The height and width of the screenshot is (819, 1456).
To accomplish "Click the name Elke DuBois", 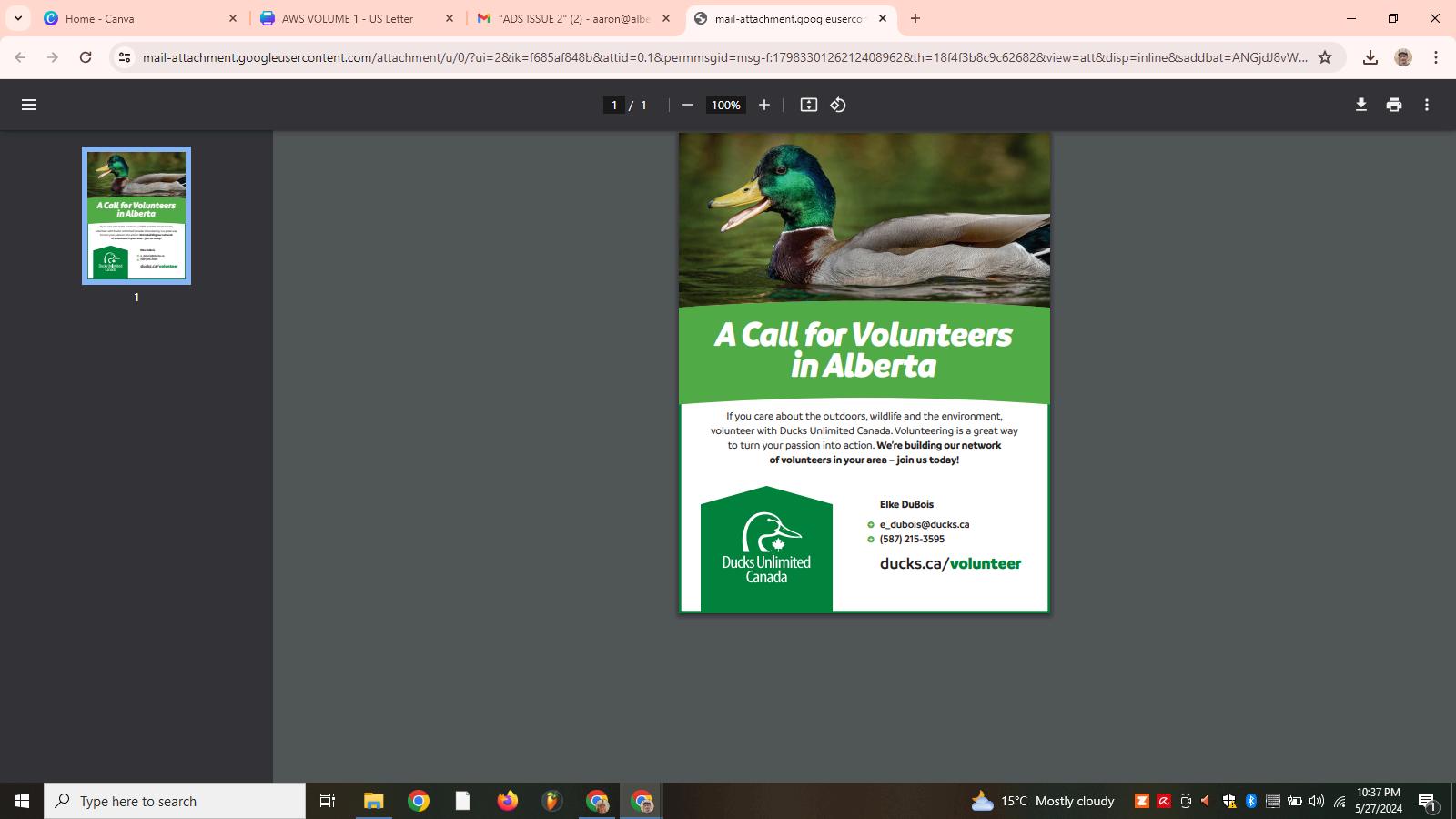I will pyautogui.click(x=906, y=504).
